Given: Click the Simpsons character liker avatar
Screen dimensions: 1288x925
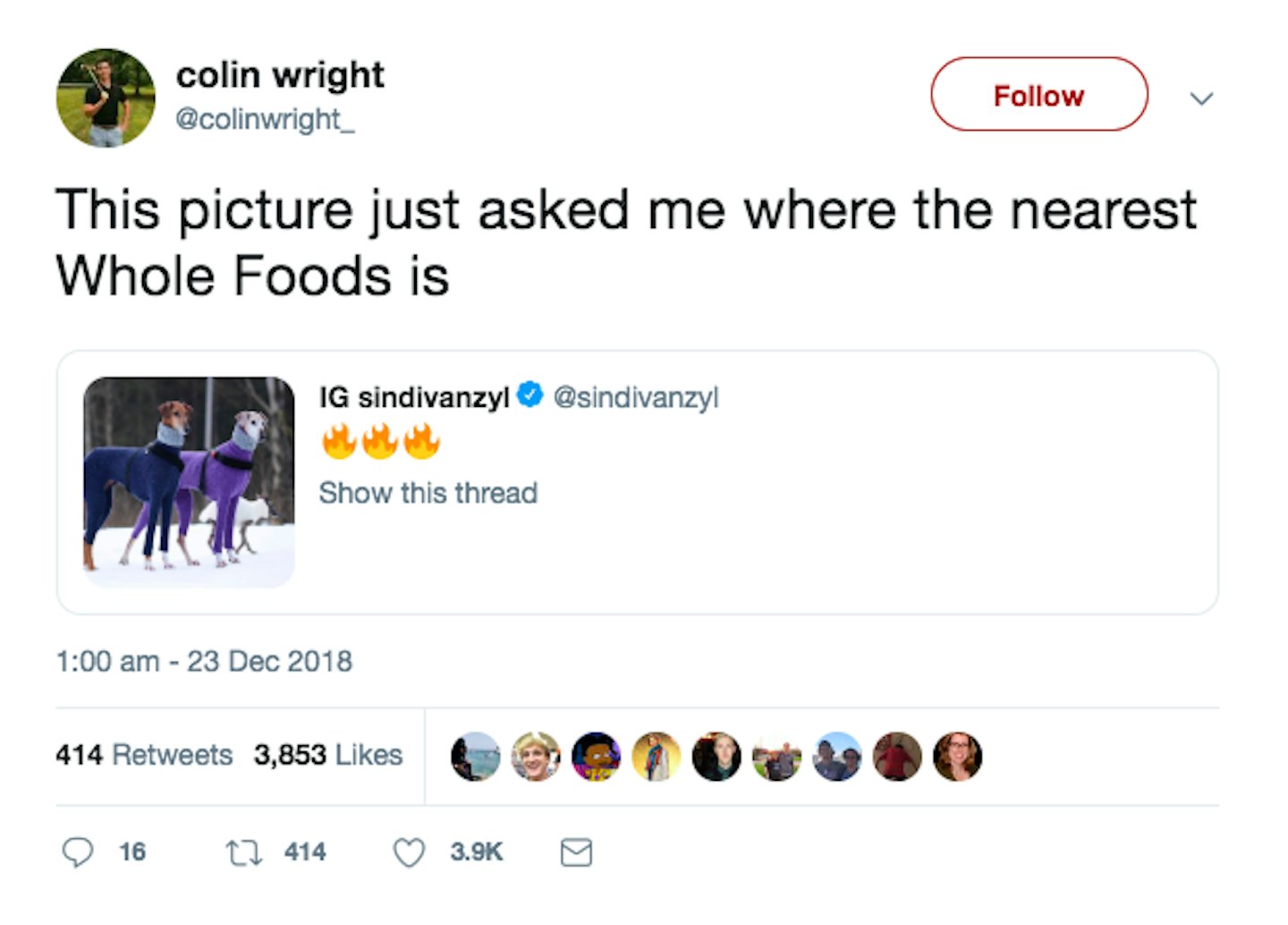Looking at the screenshot, I should click(596, 757).
